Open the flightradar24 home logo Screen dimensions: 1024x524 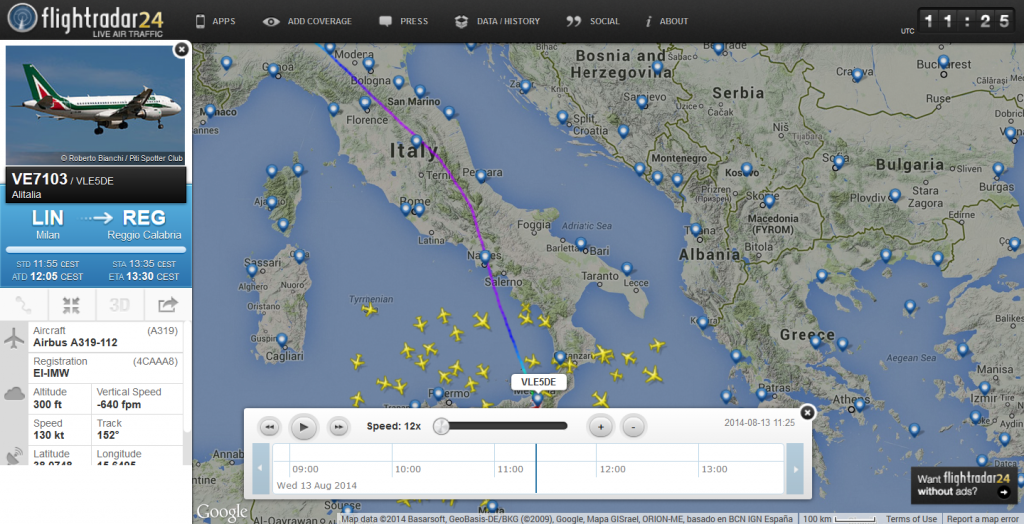click(86, 20)
